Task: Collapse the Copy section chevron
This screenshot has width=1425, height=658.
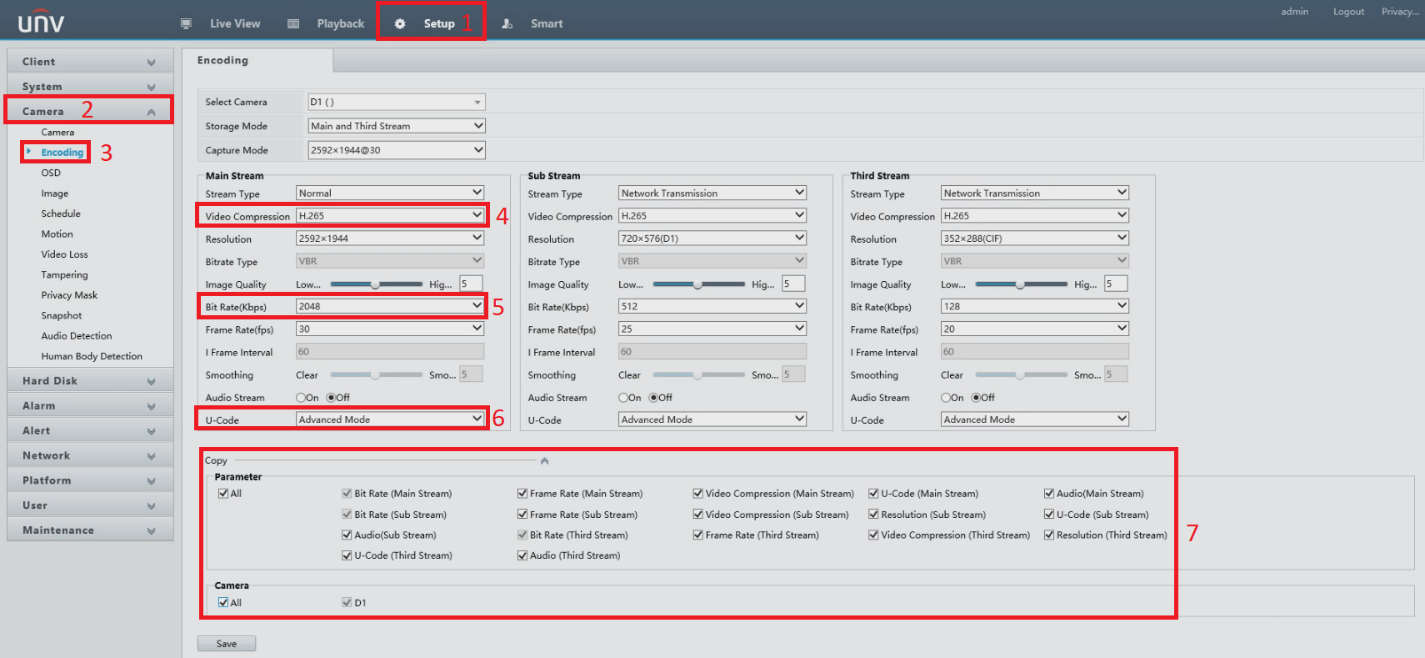Action: 544,461
